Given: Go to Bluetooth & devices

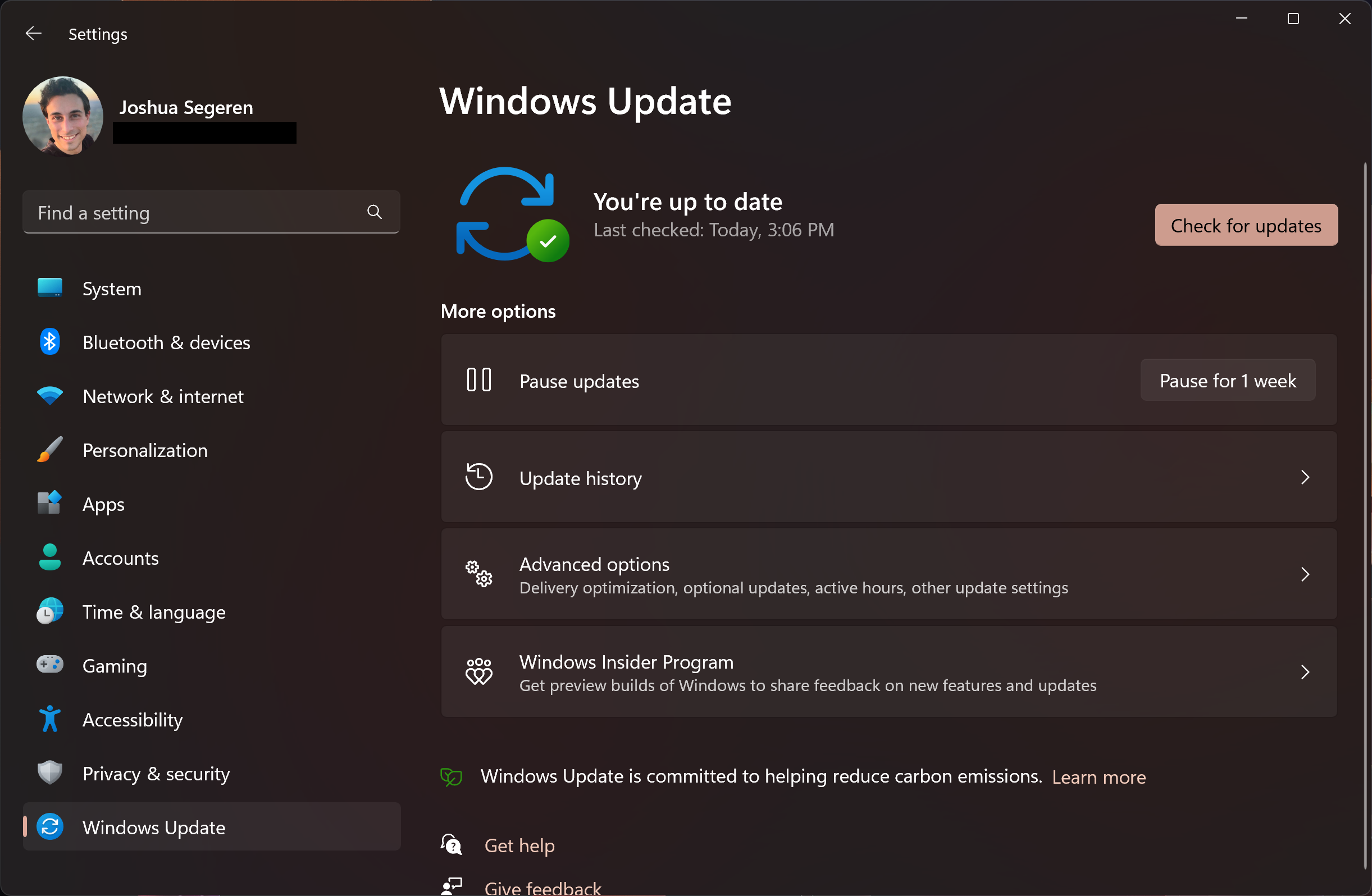Looking at the screenshot, I should coord(211,342).
